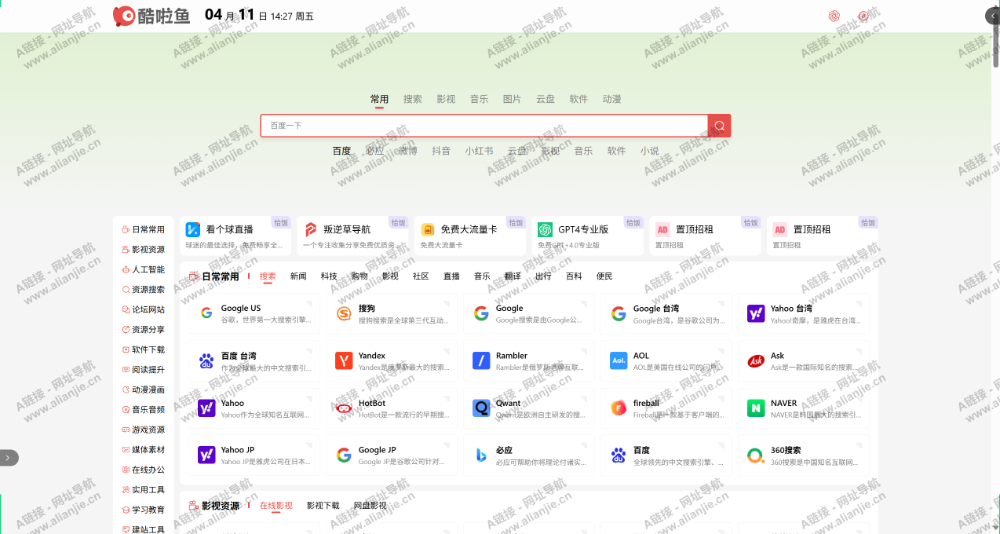The image size is (1000, 534).
Task: Open the NAVER green N icon
Action: pyautogui.click(x=756, y=408)
